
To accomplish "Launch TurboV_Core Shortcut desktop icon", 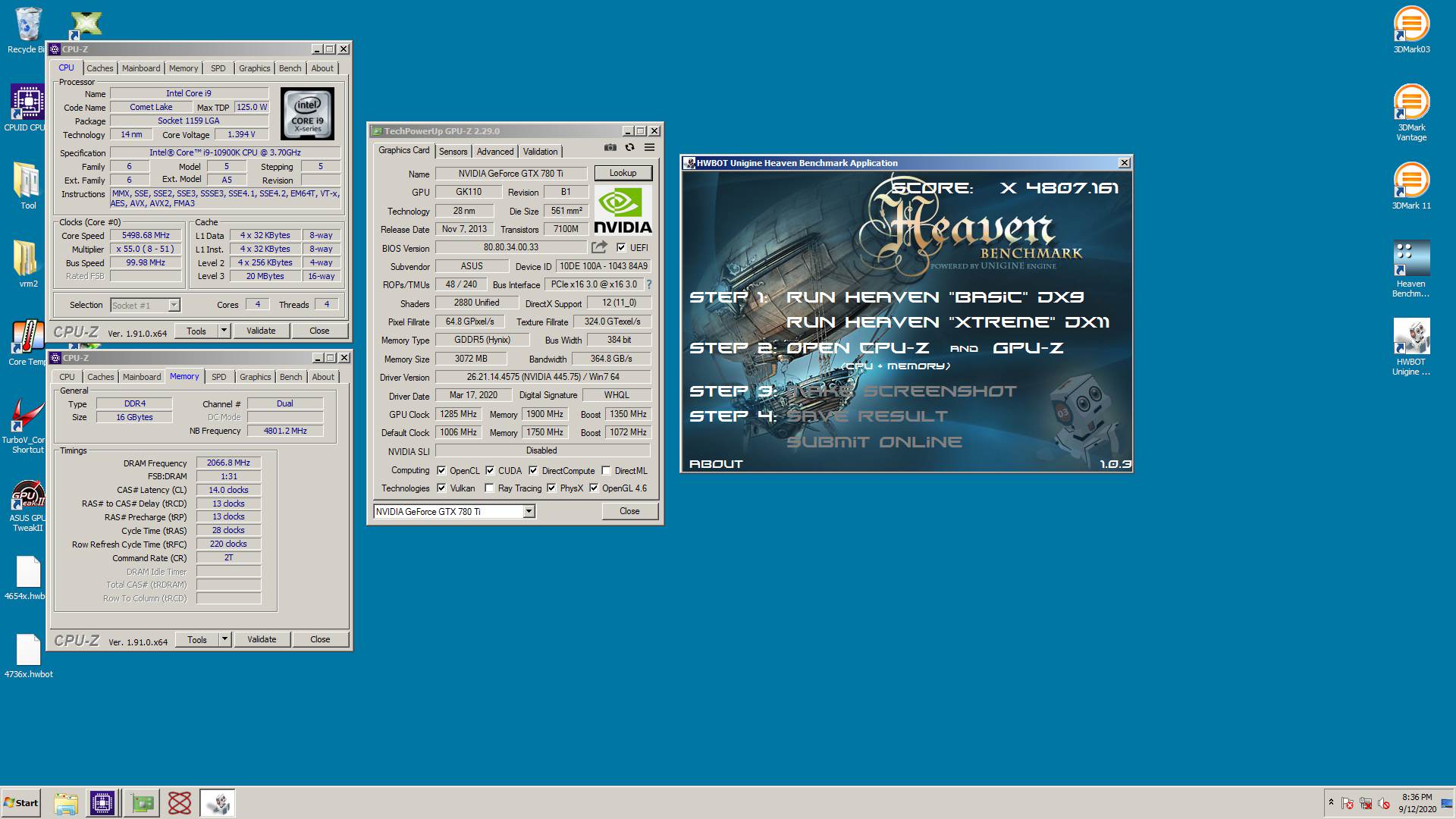I will (x=28, y=425).
